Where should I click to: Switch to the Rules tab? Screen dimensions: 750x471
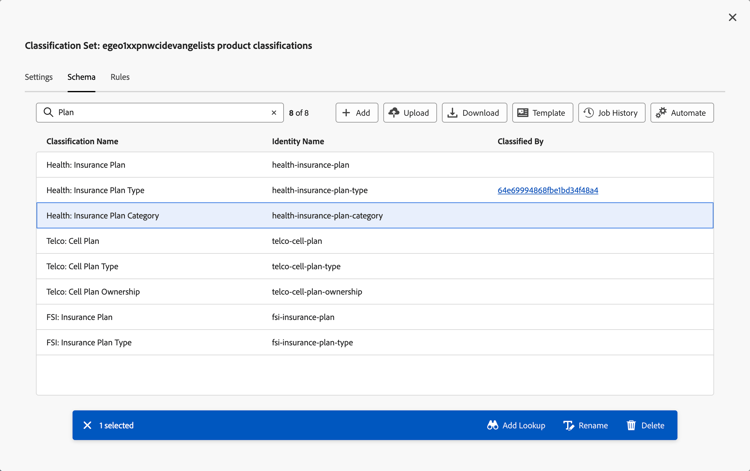120,77
